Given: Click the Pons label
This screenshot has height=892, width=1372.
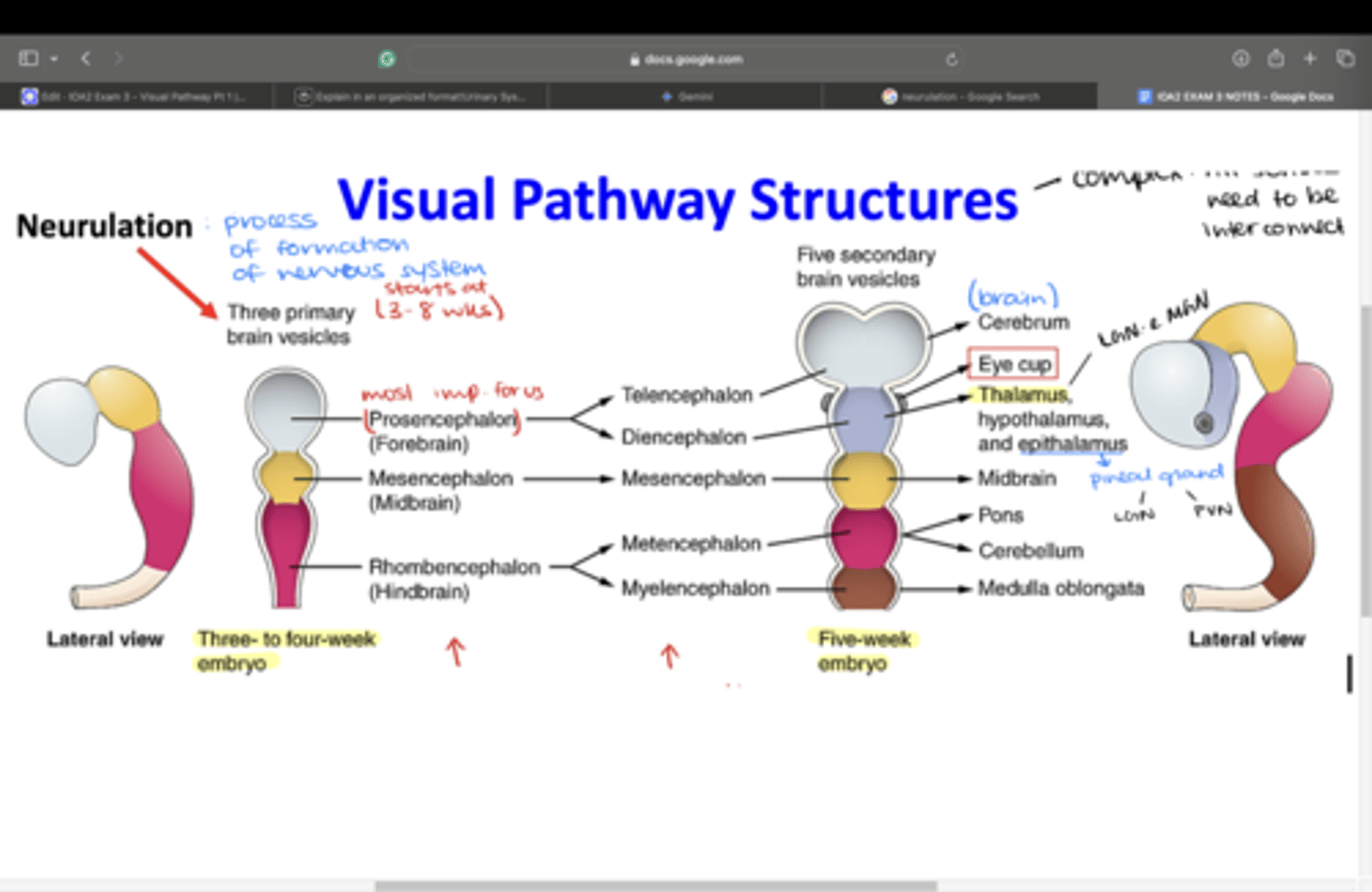Looking at the screenshot, I should coord(1000,516).
